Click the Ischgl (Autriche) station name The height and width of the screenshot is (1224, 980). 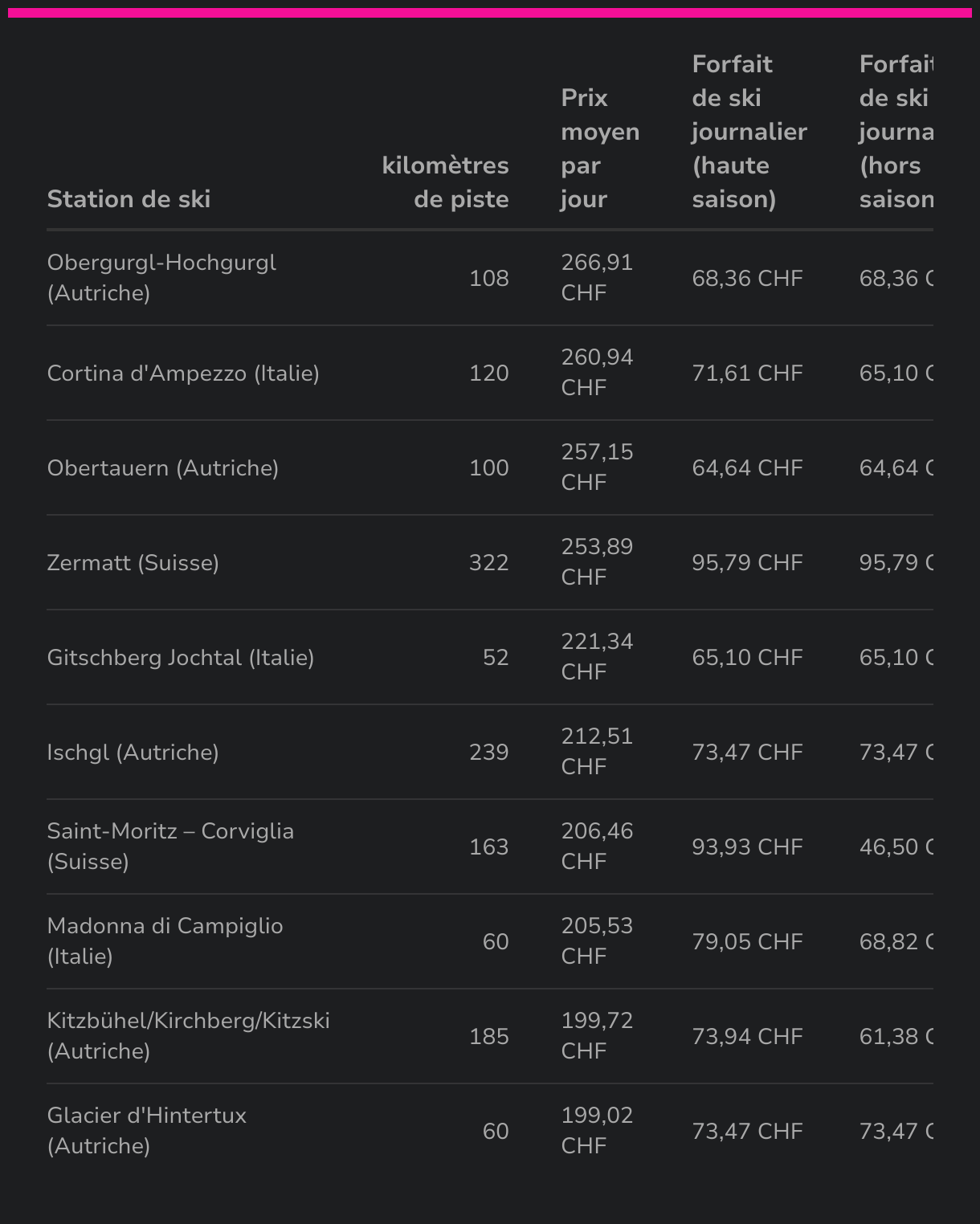point(133,753)
